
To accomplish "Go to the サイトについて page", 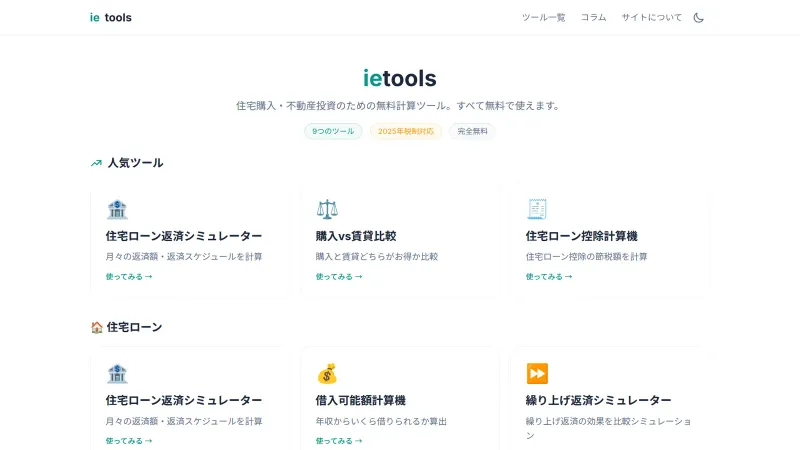I will click(x=651, y=17).
